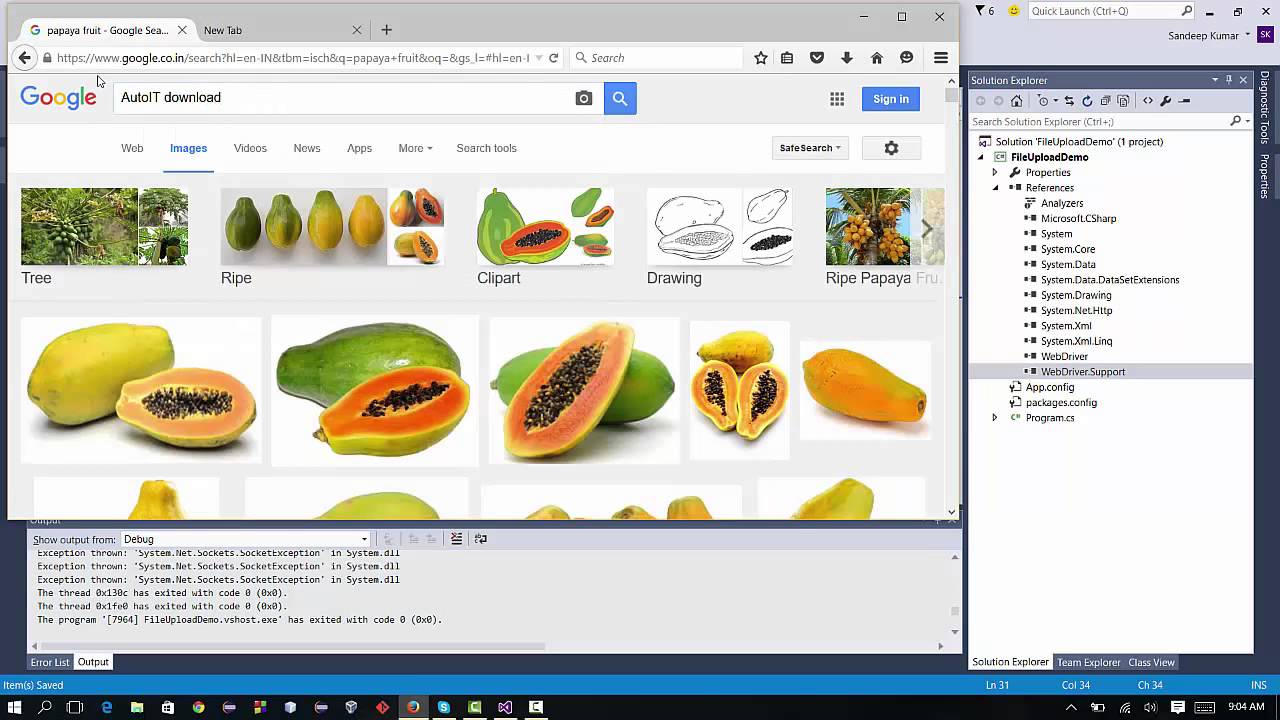This screenshot has width=1280, height=720.
Task: Click the Clear All icon in Output toolbar
Action: [x=456, y=539]
